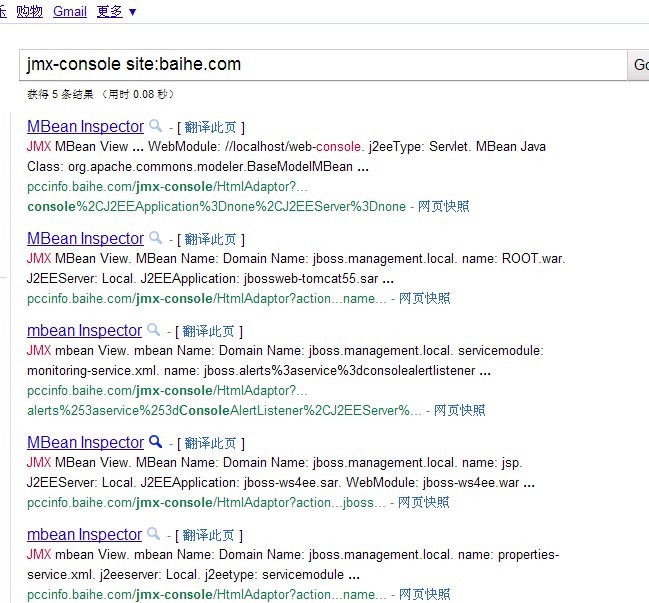Open 网页快照 cache for jboss-ws4ee result
The height and width of the screenshot is (603, 649).
tap(423, 502)
